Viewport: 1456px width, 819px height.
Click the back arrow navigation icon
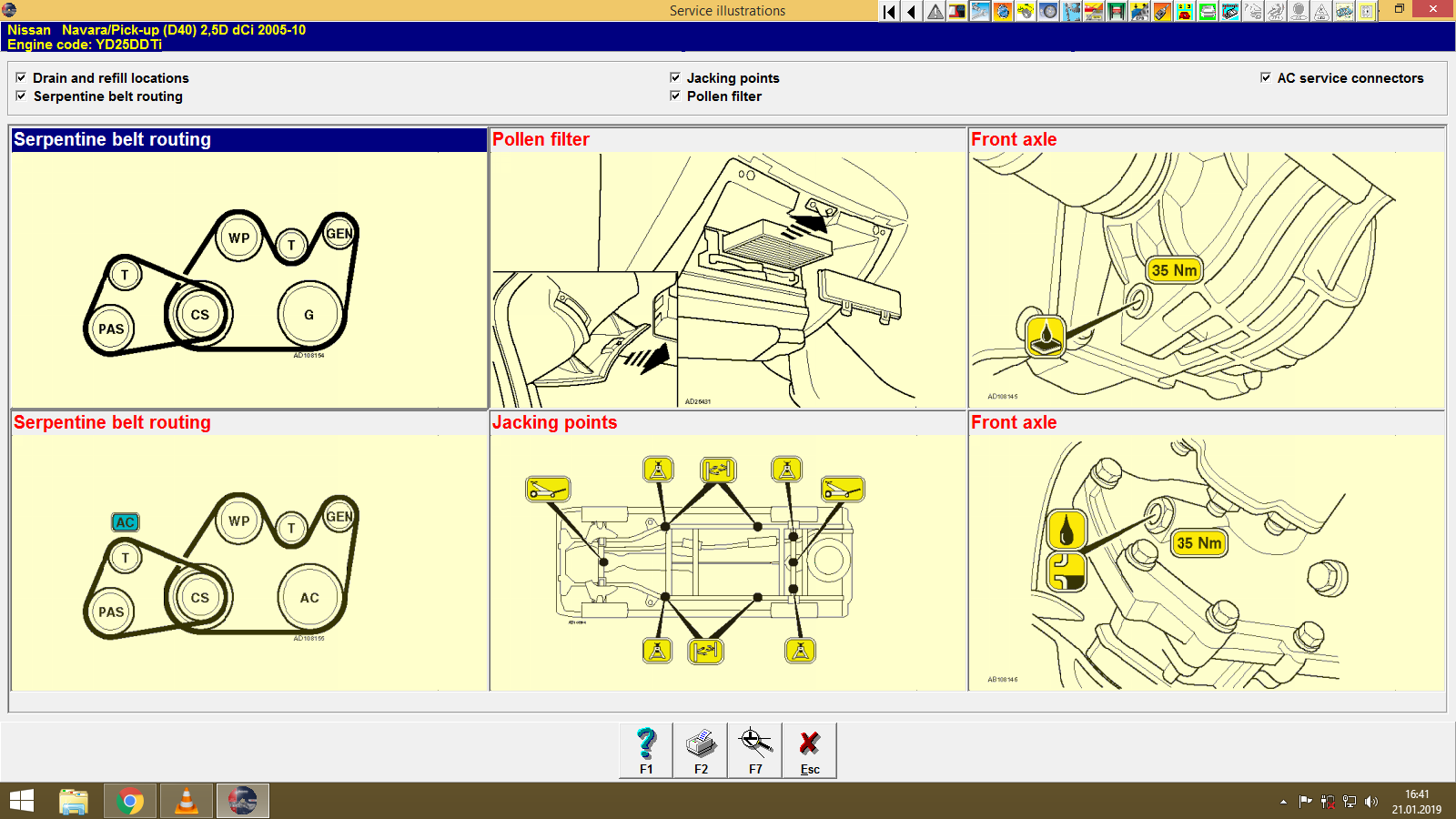coord(911,10)
